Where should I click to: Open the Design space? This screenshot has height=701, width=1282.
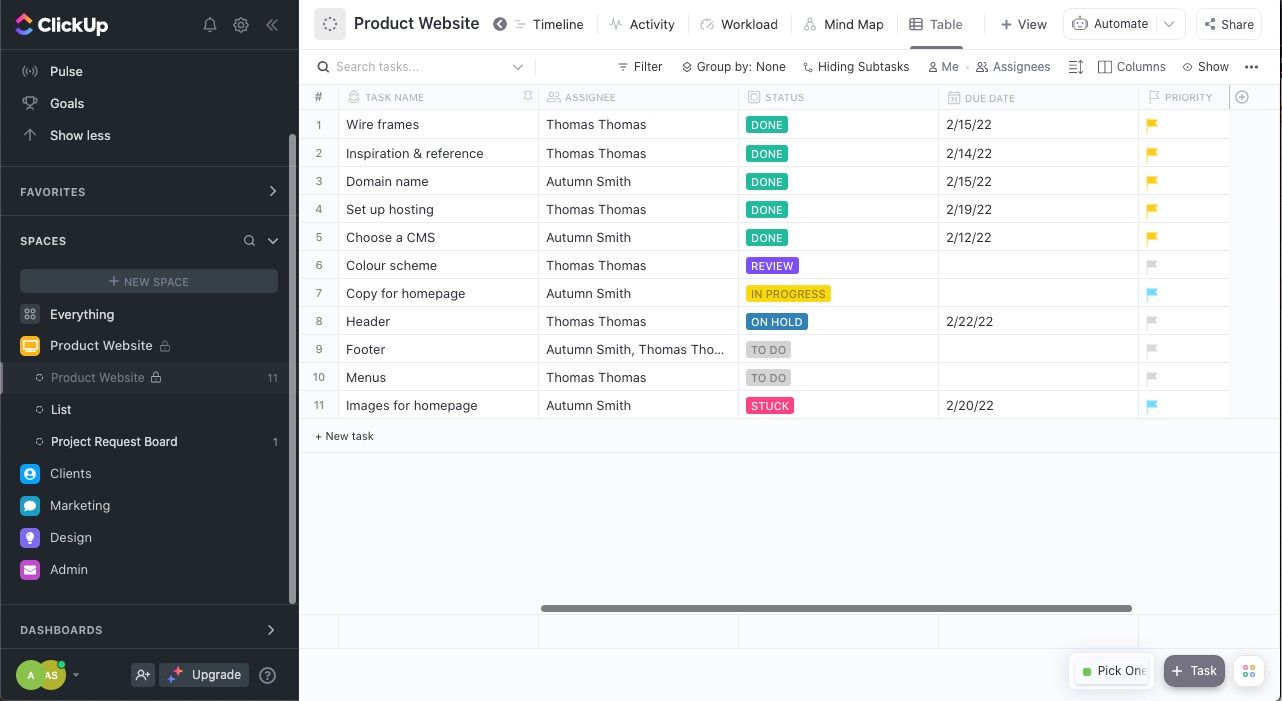(x=70, y=537)
